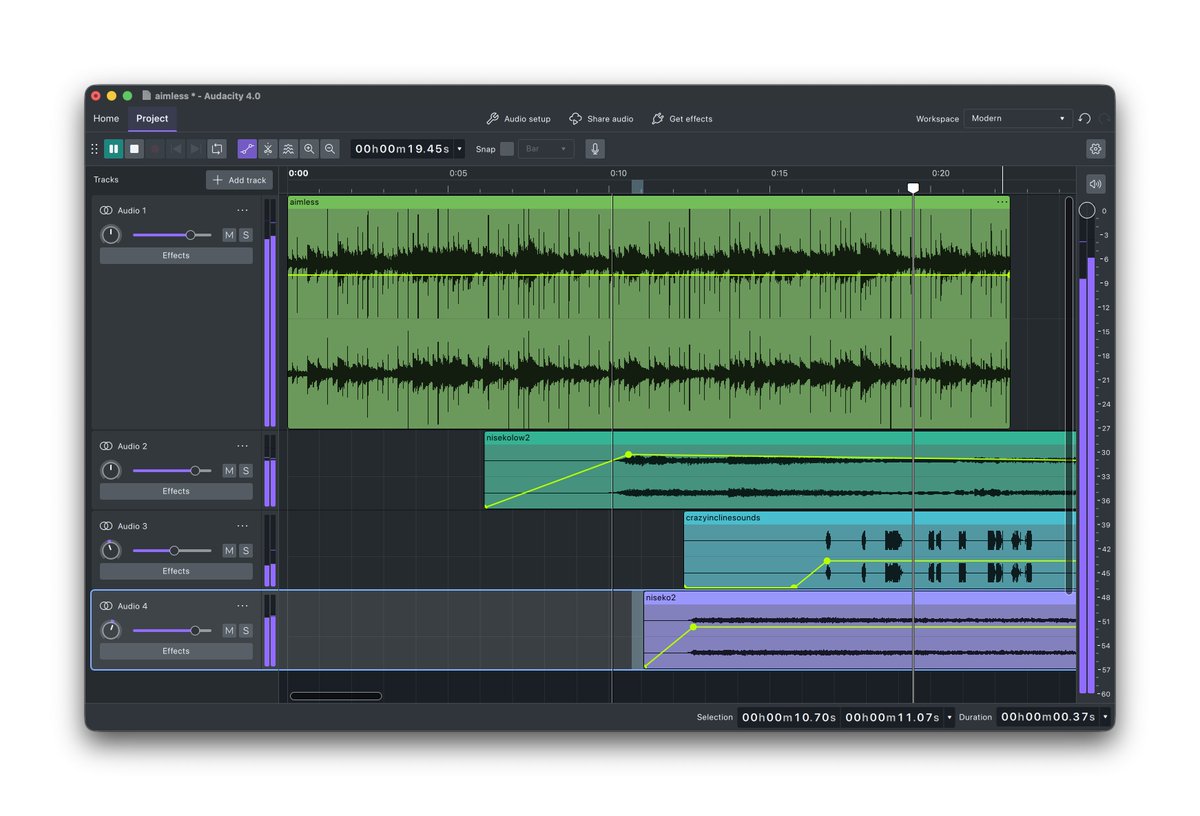
Task: Click Audio 1 pan knob
Action: point(111,235)
